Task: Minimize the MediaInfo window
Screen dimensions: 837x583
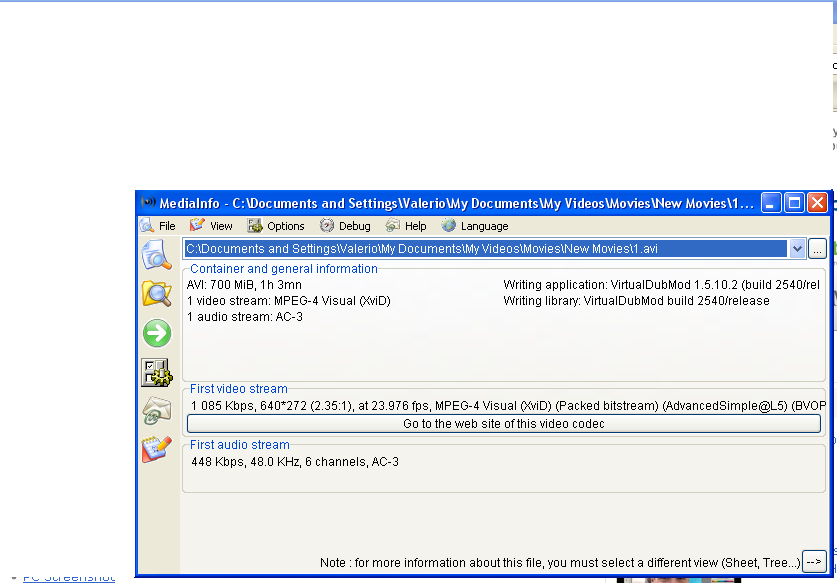Action: pyautogui.click(x=771, y=203)
